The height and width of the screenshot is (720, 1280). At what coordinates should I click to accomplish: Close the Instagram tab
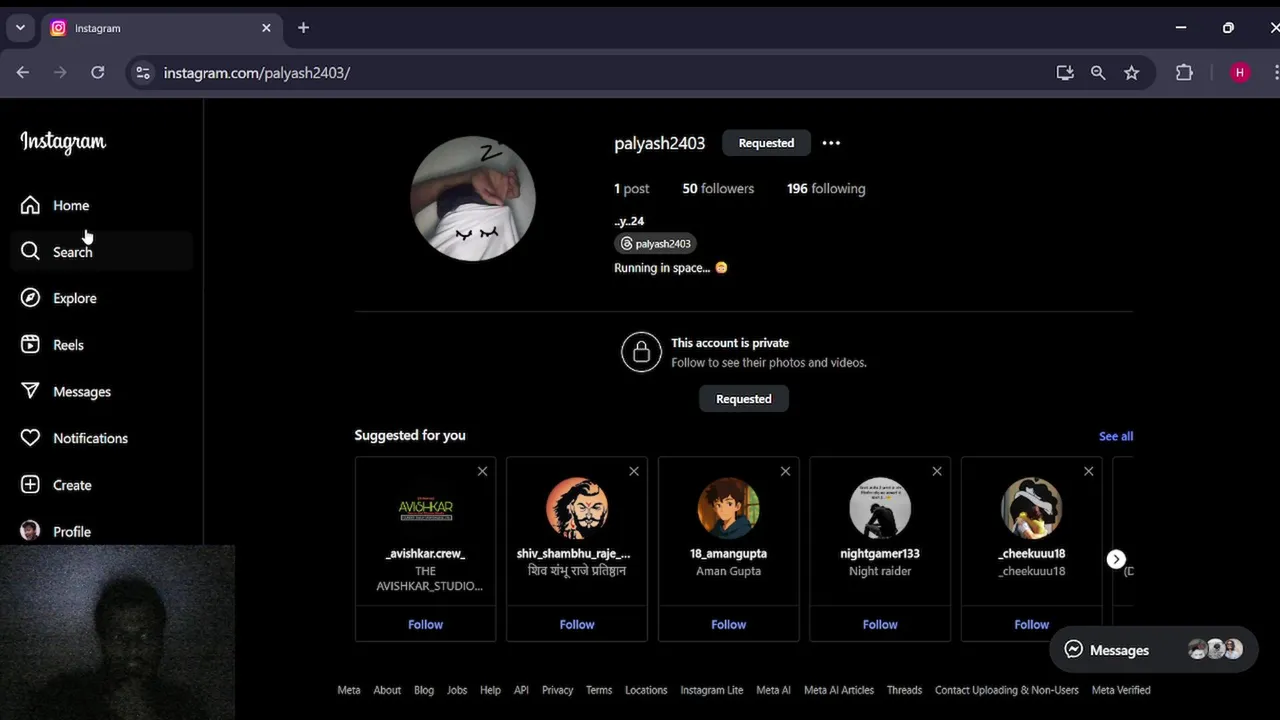[x=266, y=28]
